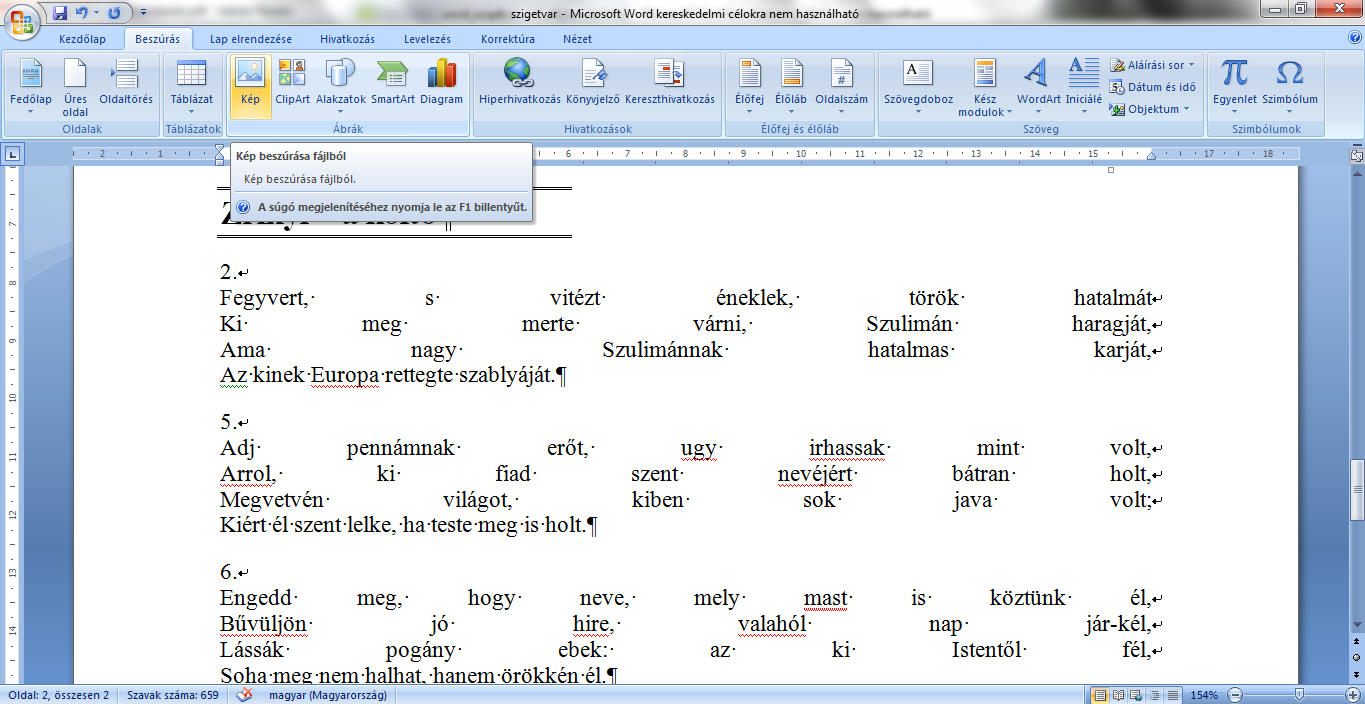Screen dimensions: 1365x704
Task: Switch to full screen reading view
Action: [1116, 695]
